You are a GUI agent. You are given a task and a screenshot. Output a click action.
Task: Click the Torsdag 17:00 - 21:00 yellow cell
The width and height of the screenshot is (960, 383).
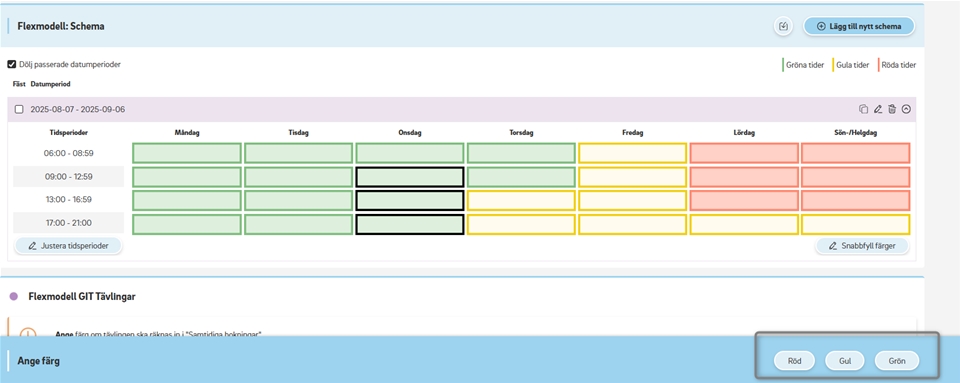tap(521, 225)
